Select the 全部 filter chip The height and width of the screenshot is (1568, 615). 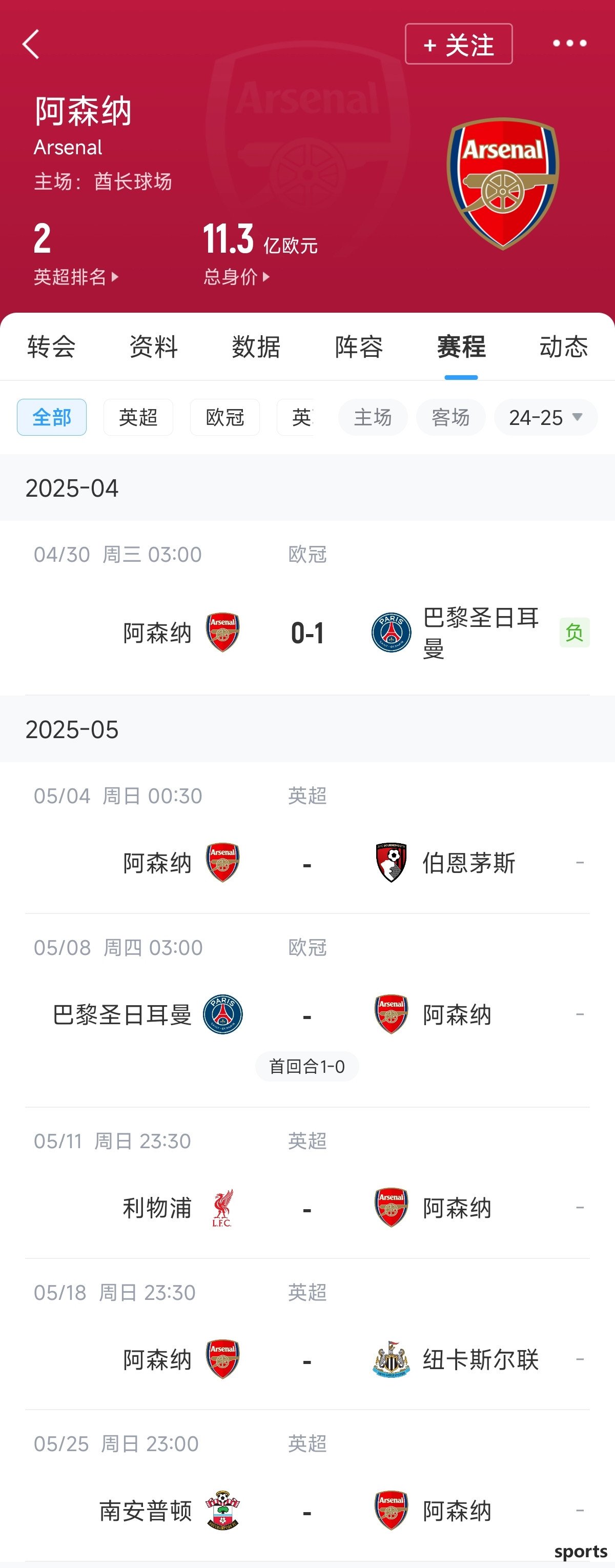[52, 417]
